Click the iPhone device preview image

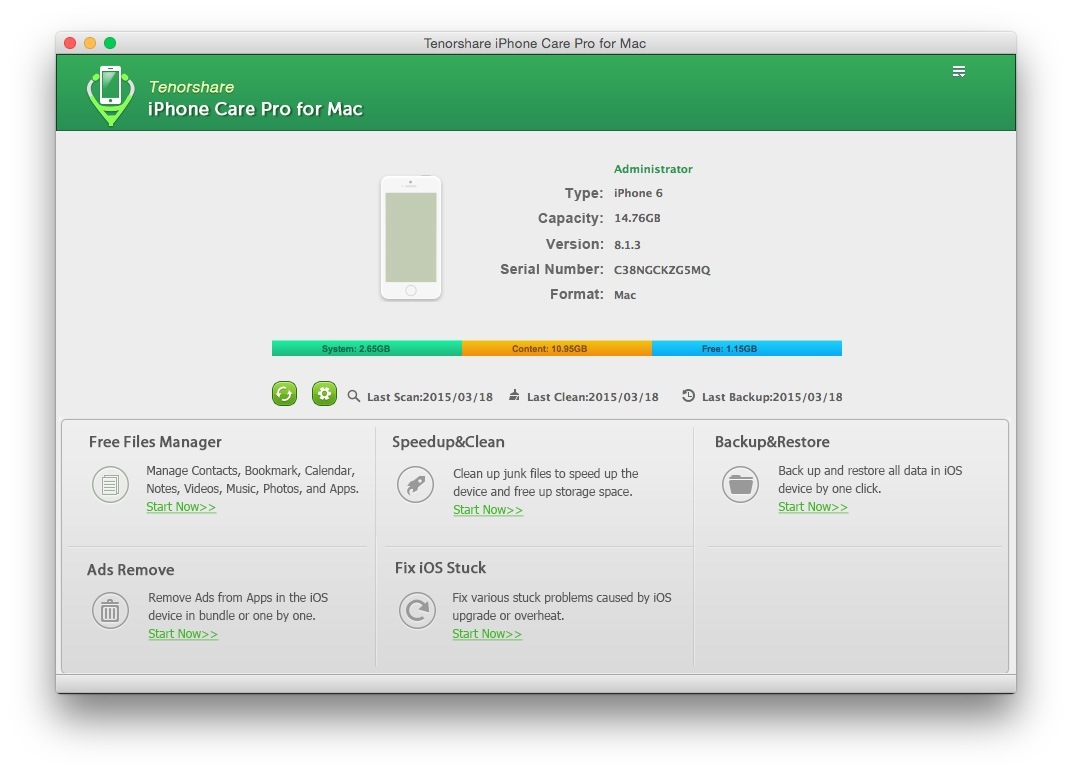coord(411,237)
